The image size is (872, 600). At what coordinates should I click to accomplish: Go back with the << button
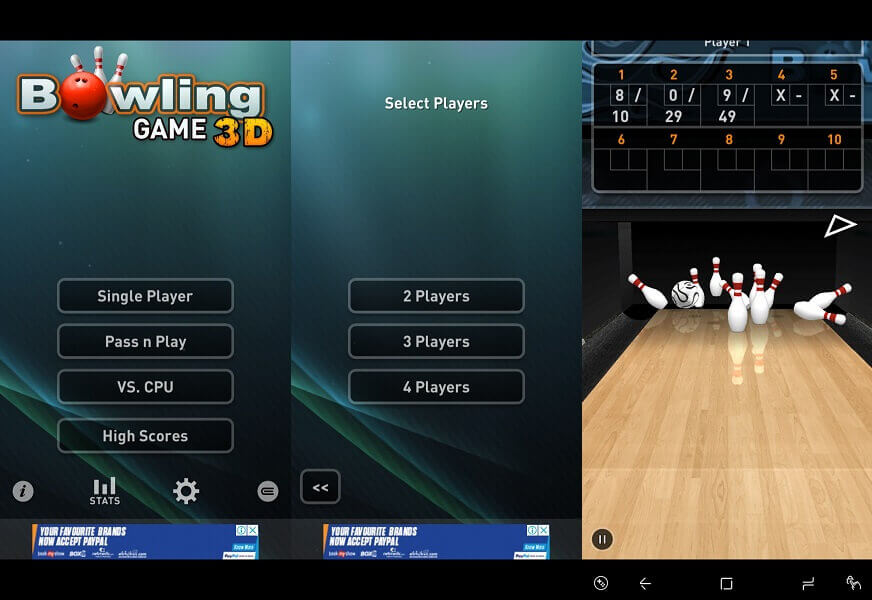pos(320,487)
